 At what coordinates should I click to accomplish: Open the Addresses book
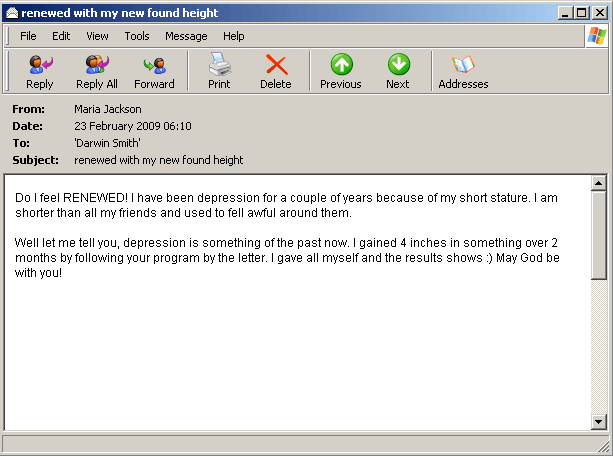coord(463,72)
